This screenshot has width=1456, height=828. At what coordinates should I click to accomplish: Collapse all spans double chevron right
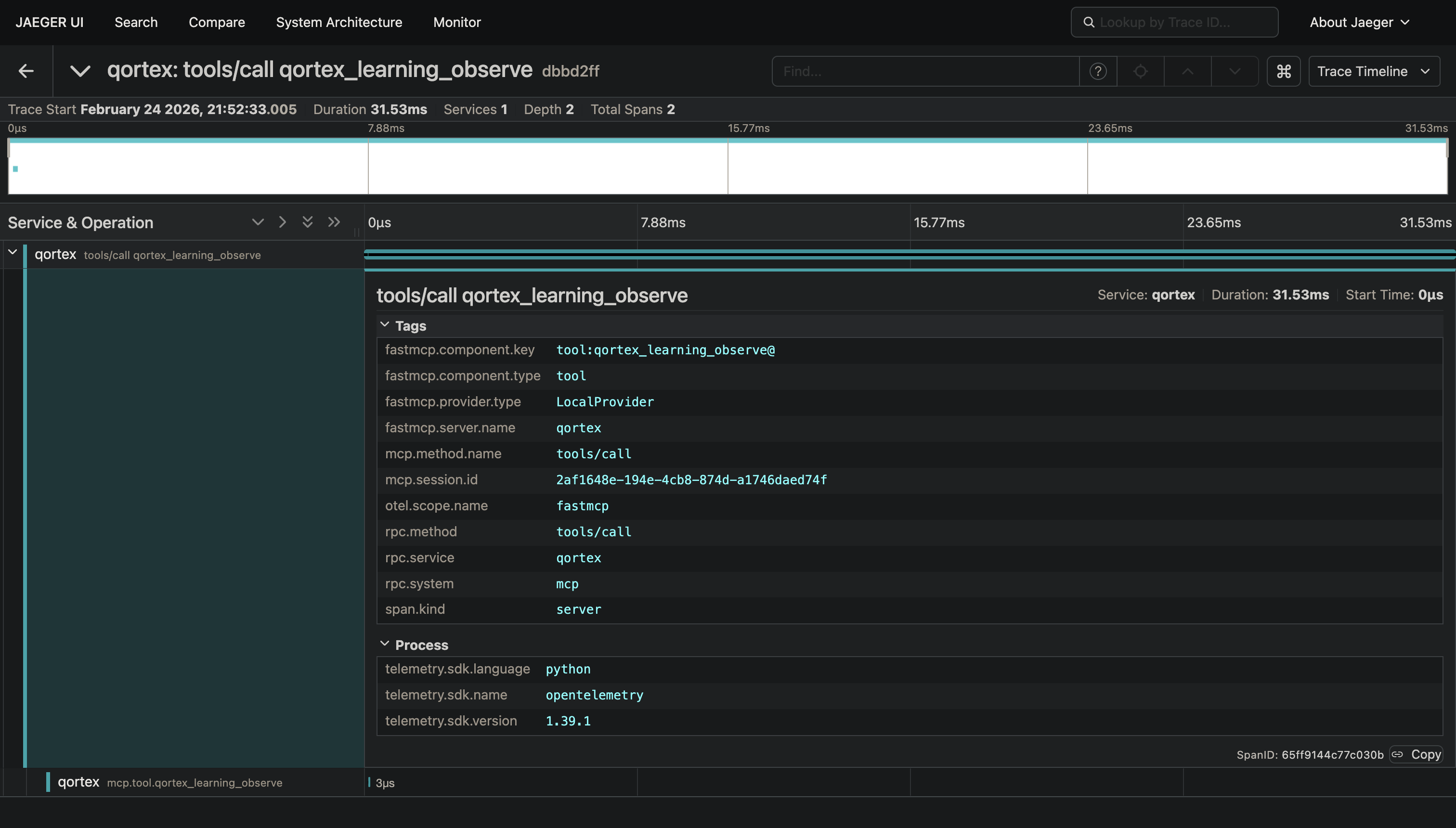click(334, 222)
